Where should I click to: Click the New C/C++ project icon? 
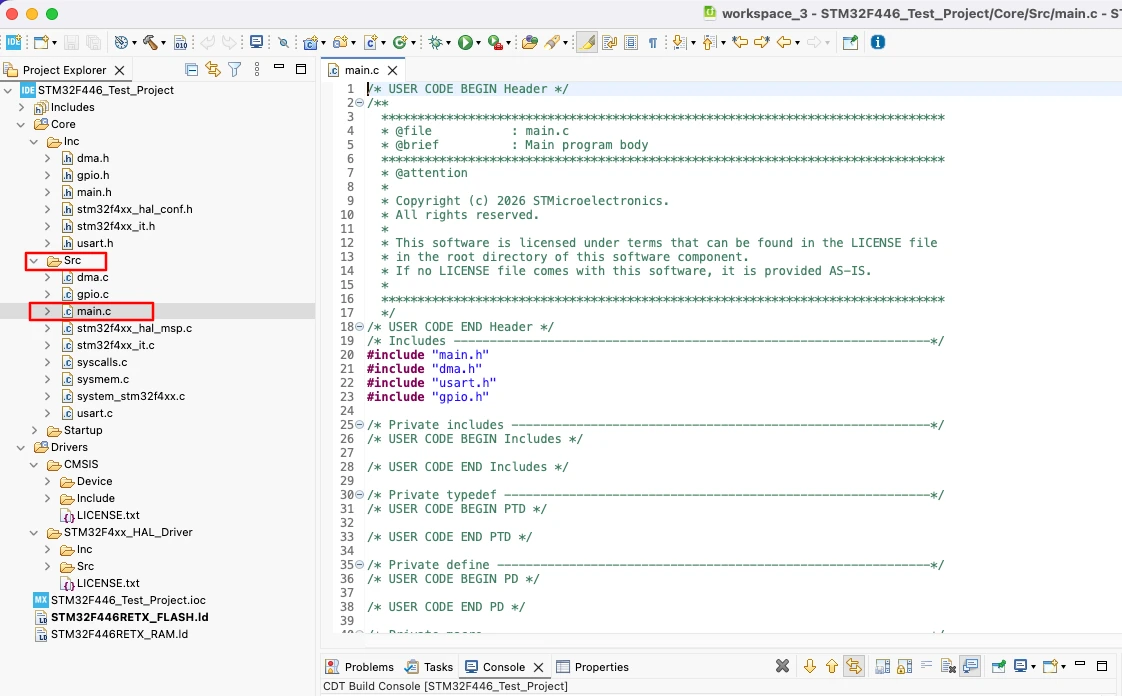311,43
